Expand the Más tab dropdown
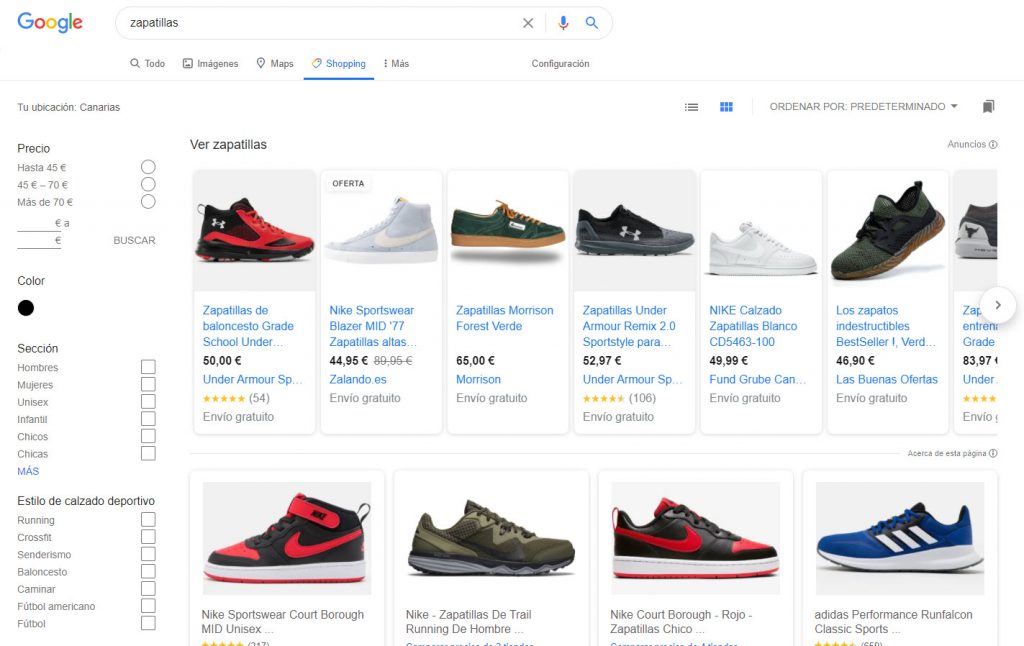The height and width of the screenshot is (646, 1024). (398, 63)
